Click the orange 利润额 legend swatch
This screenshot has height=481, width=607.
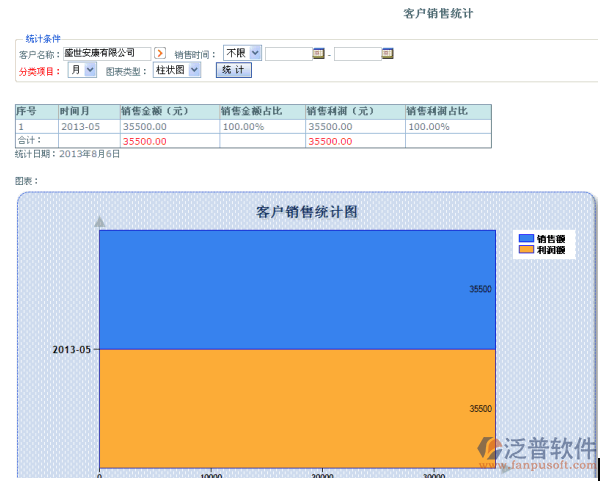[526, 251]
